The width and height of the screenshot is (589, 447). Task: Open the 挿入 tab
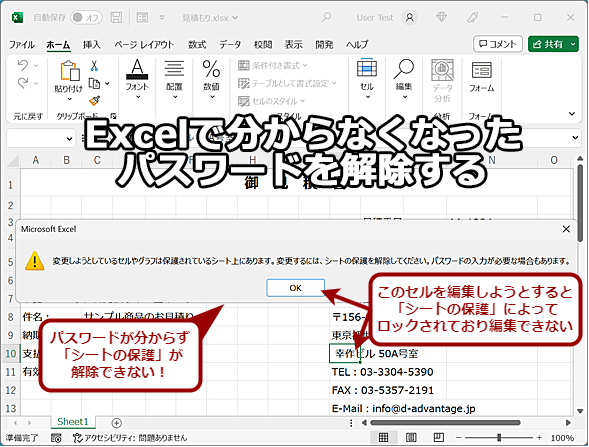click(x=92, y=45)
